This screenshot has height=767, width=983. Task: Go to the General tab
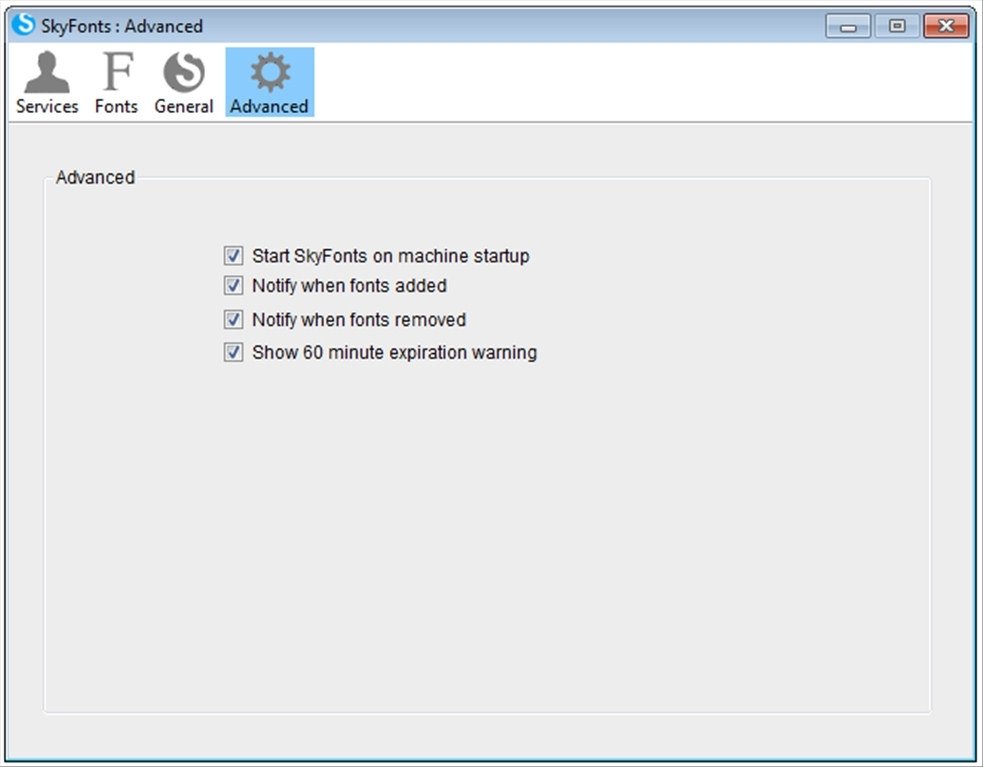click(184, 82)
